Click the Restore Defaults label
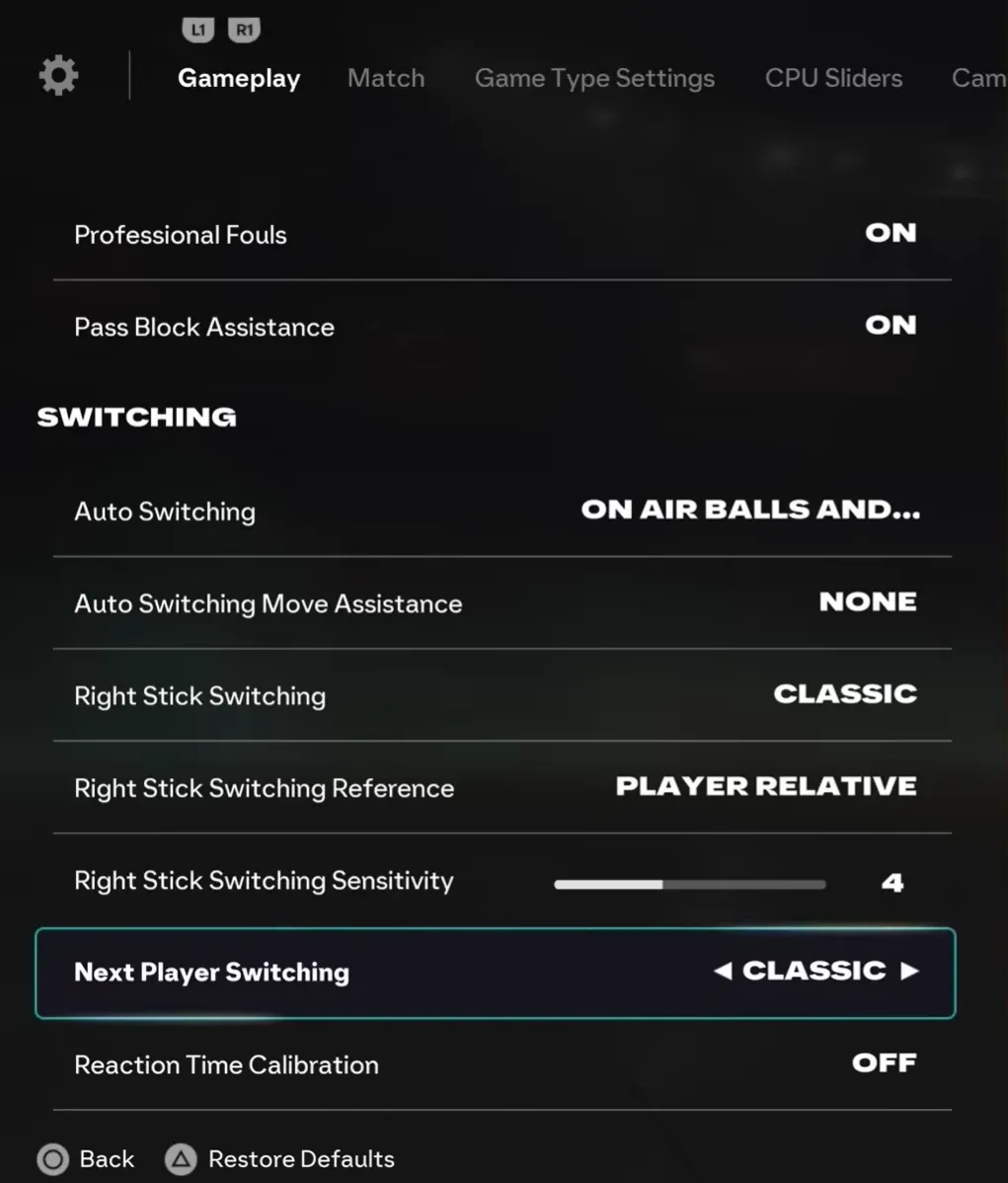Screen dimensions: 1008x1183 click(x=301, y=1159)
